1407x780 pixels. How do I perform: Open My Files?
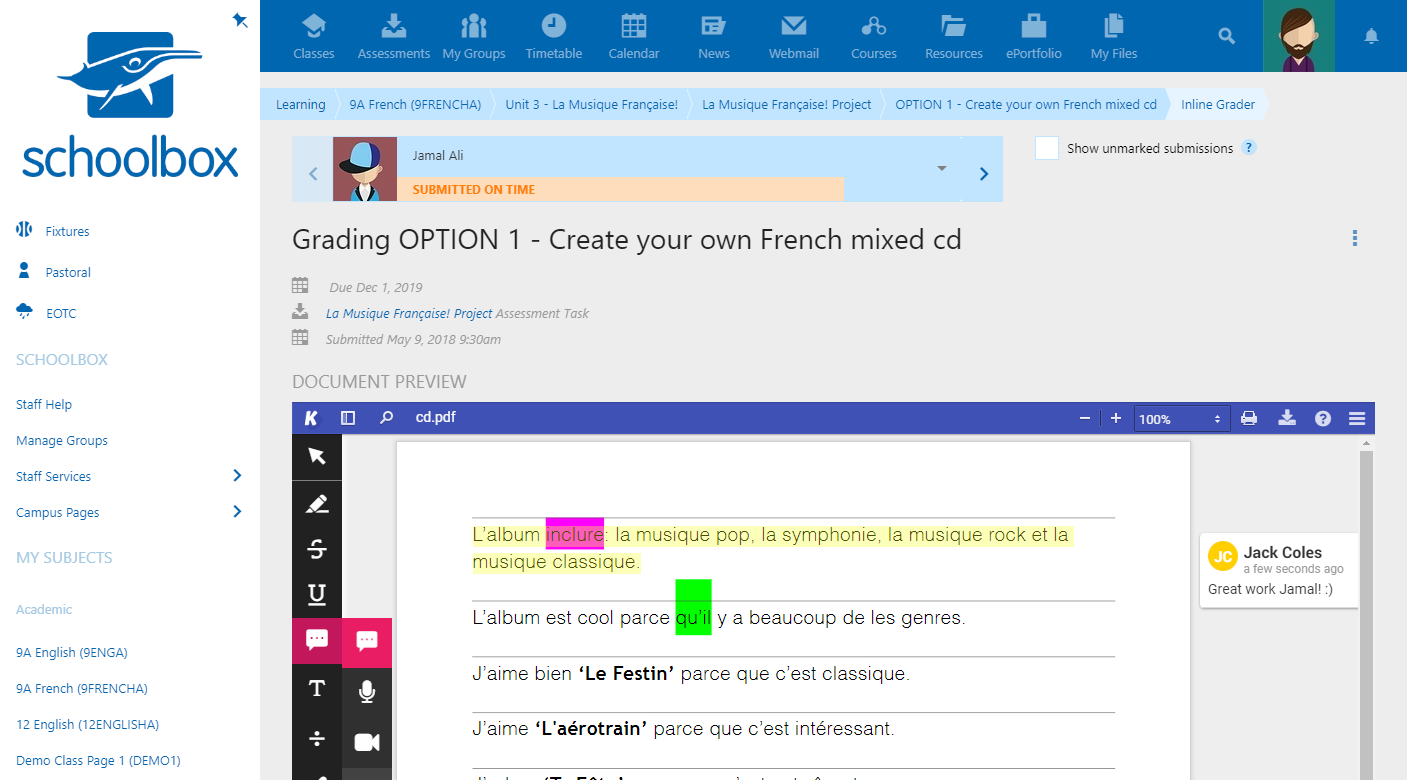coord(1114,36)
